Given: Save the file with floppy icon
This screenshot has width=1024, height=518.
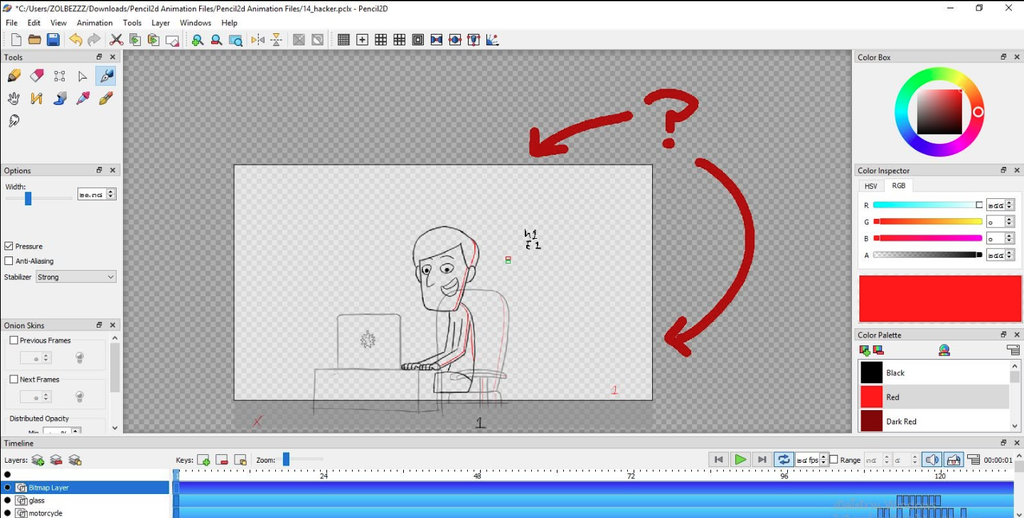Looking at the screenshot, I should coord(54,40).
